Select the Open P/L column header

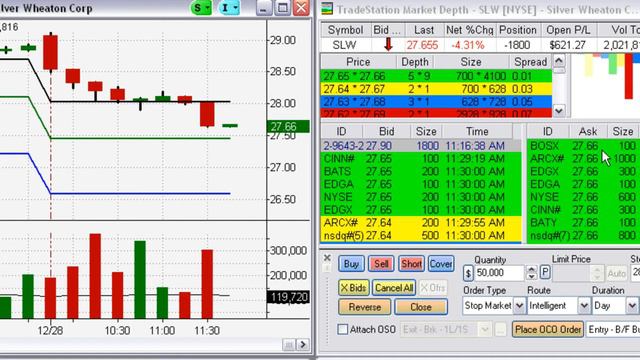coord(568,30)
